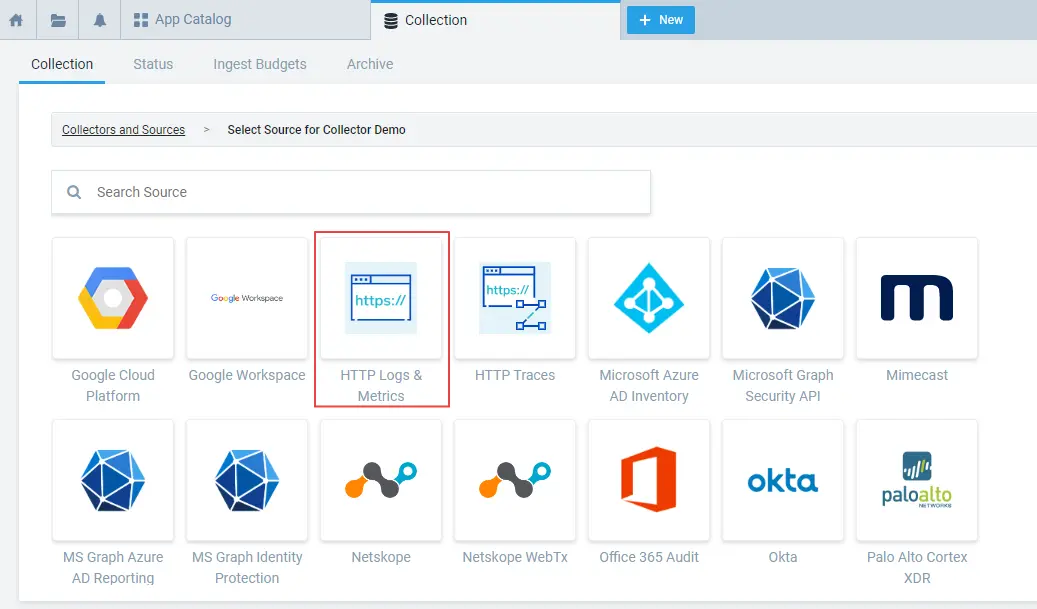Viewport: 1037px width, 609px height.
Task: Select the HTTP Traces source icon
Action: tap(515, 298)
